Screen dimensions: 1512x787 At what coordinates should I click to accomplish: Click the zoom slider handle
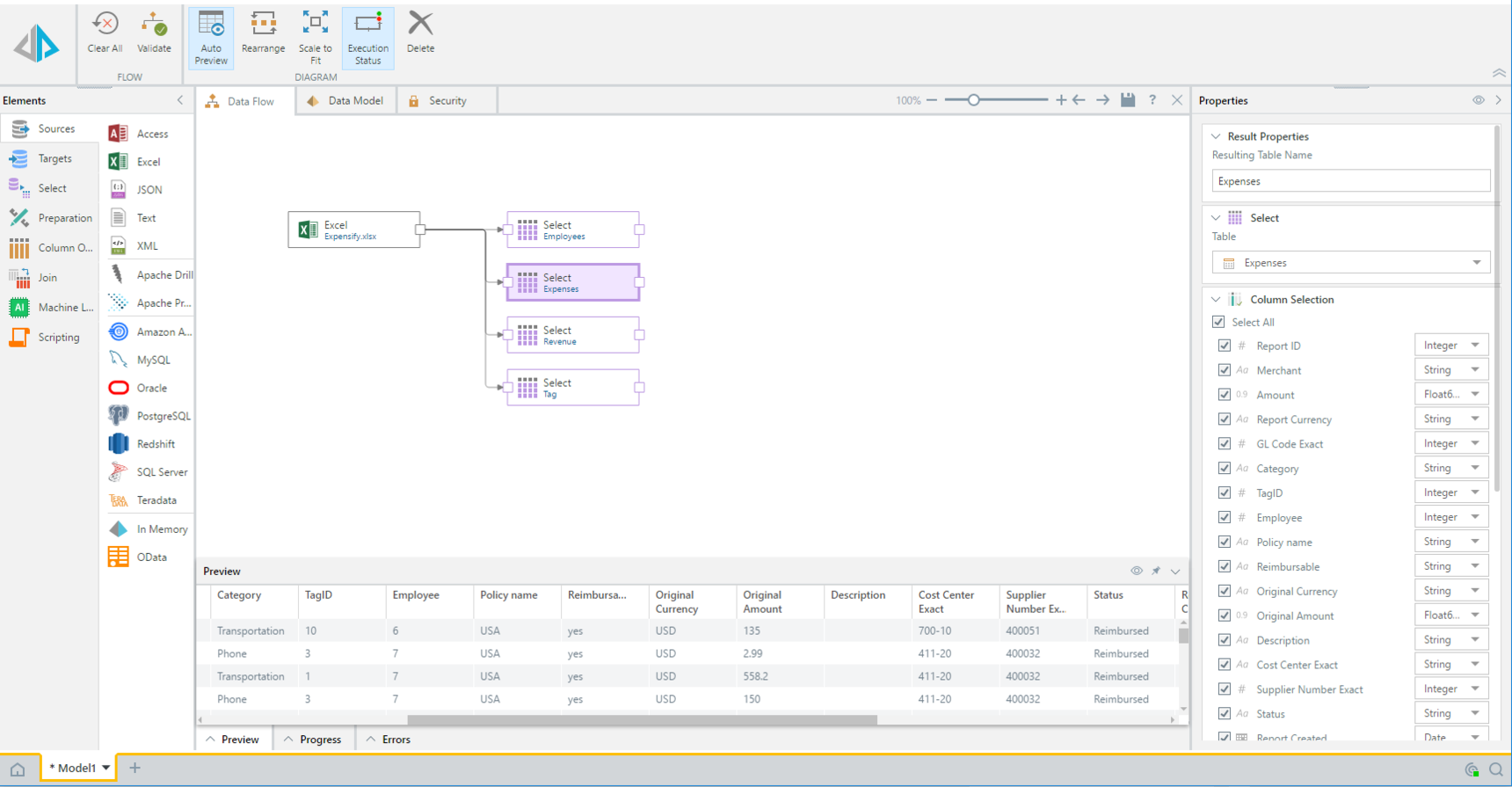point(973,100)
